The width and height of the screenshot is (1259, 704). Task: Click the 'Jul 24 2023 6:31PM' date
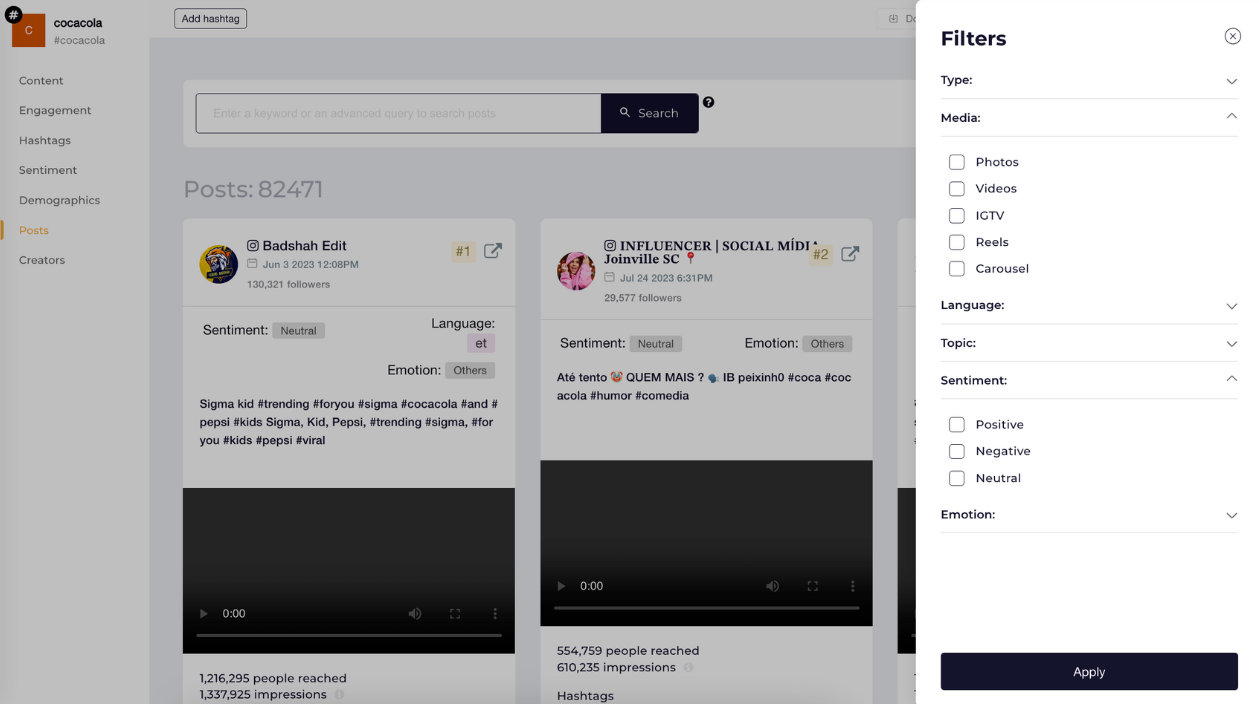(666, 278)
